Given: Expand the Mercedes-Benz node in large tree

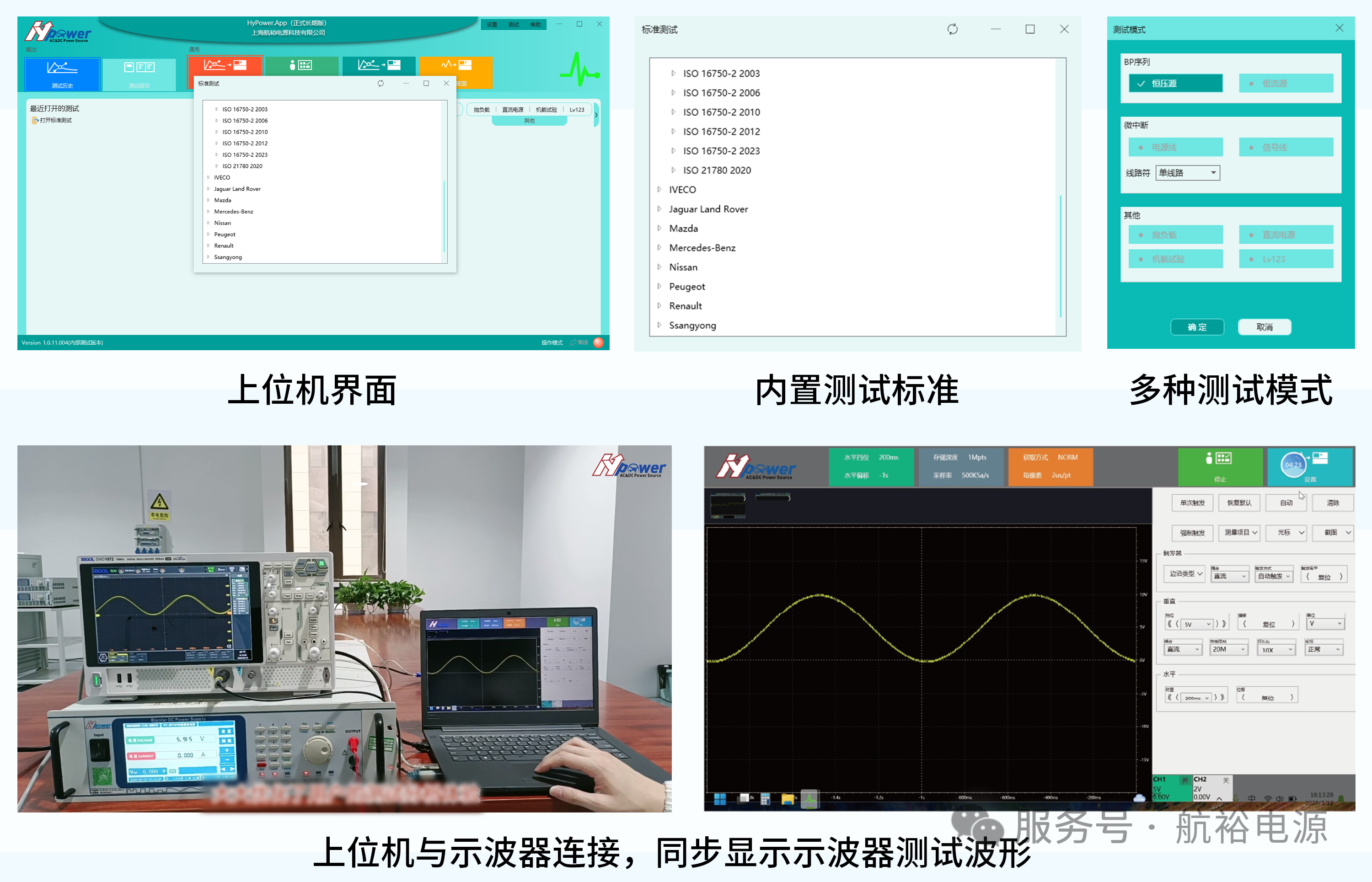Looking at the screenshot, I should 659,248.
